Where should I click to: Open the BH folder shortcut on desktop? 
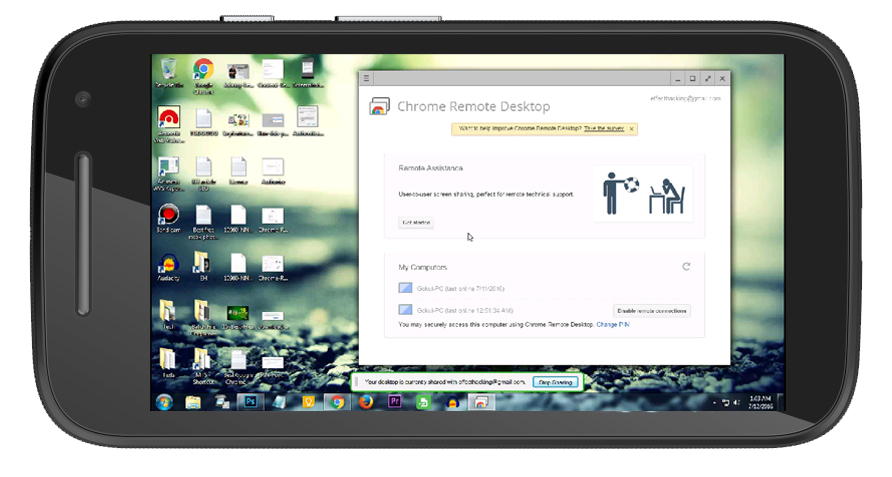(203, 267)
